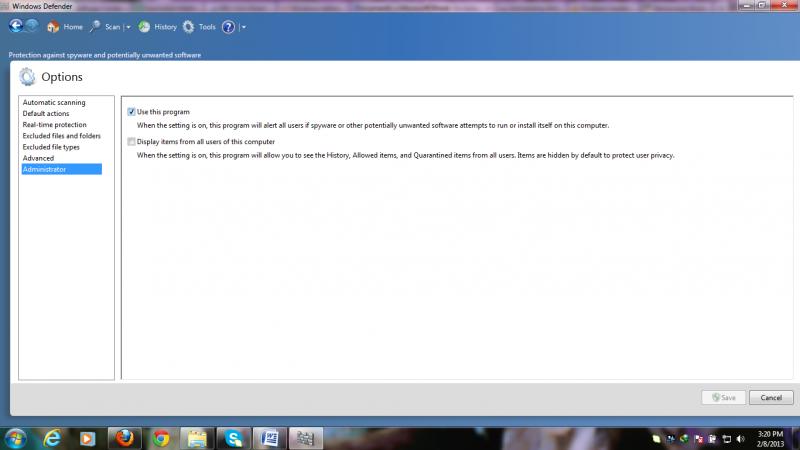The image size is (800, 450).
Task: Open Skype from the taskbar
Action: tap(234, 439)
